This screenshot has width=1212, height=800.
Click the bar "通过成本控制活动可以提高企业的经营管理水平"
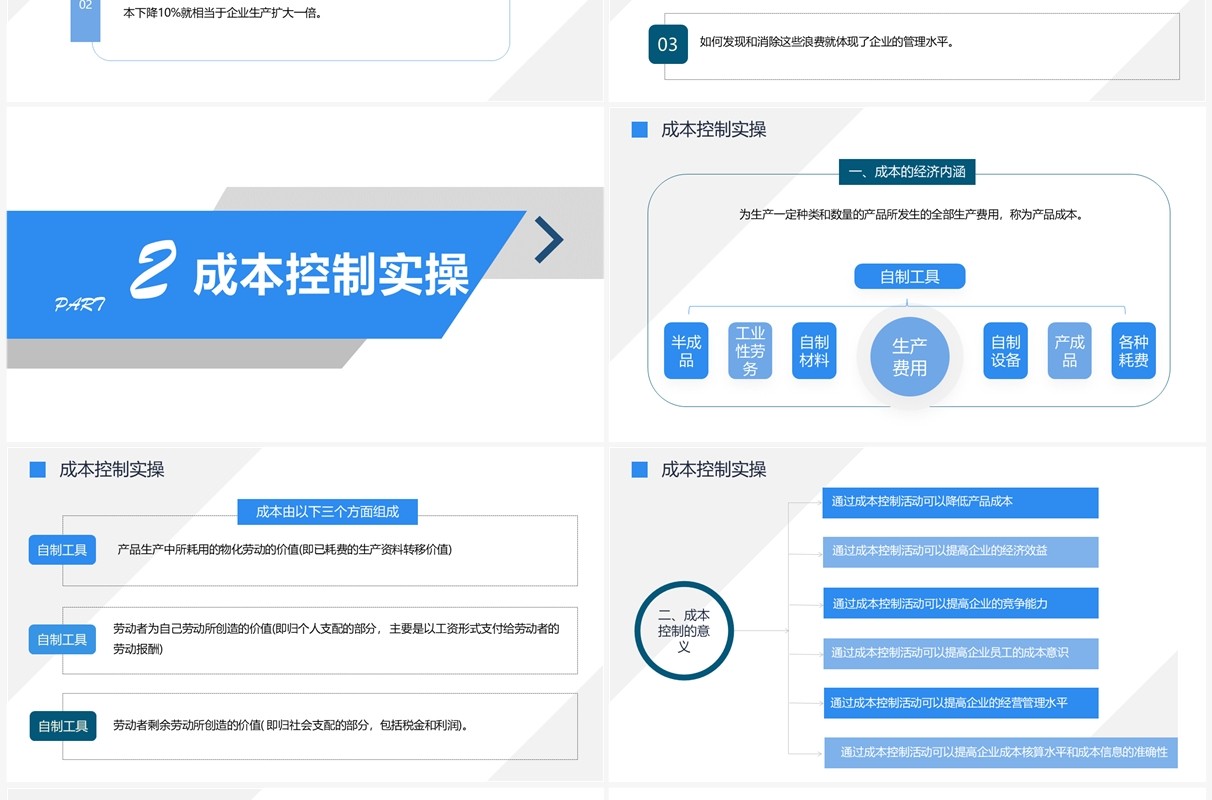[961, 703]
